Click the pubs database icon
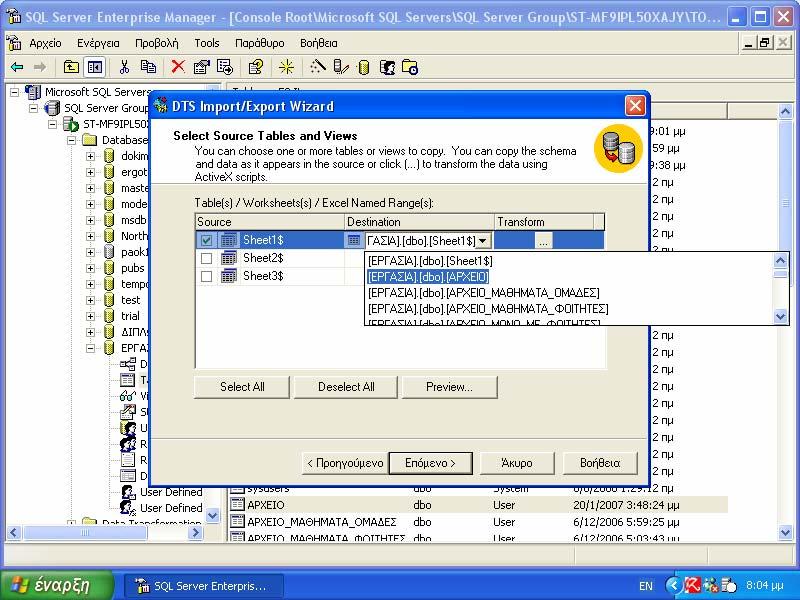The height and width of the screenshot is (600, 800). pyautogui.click(x=109, y=268)
